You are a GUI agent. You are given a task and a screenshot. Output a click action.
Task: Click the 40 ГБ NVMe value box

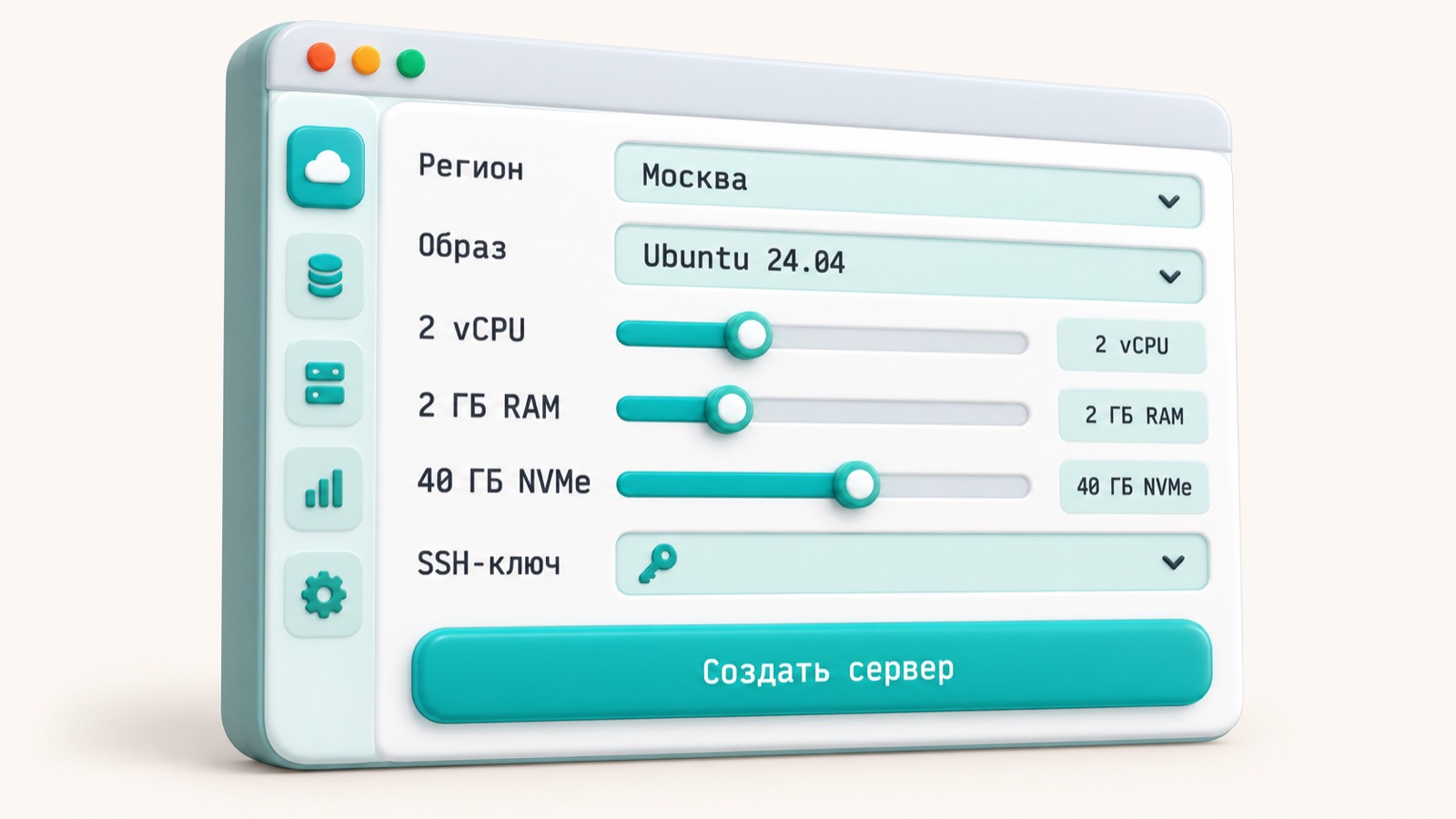tap(1134, 487)
